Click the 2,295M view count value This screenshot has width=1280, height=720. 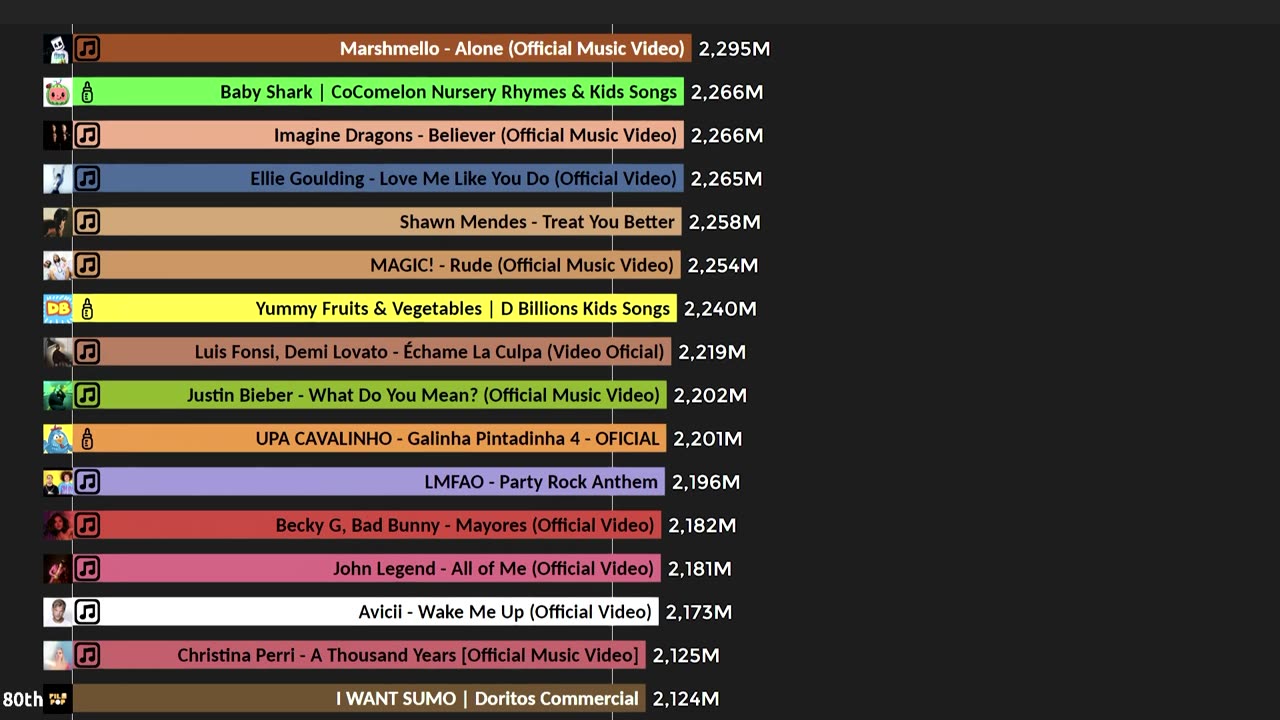[x=734, y=49]
